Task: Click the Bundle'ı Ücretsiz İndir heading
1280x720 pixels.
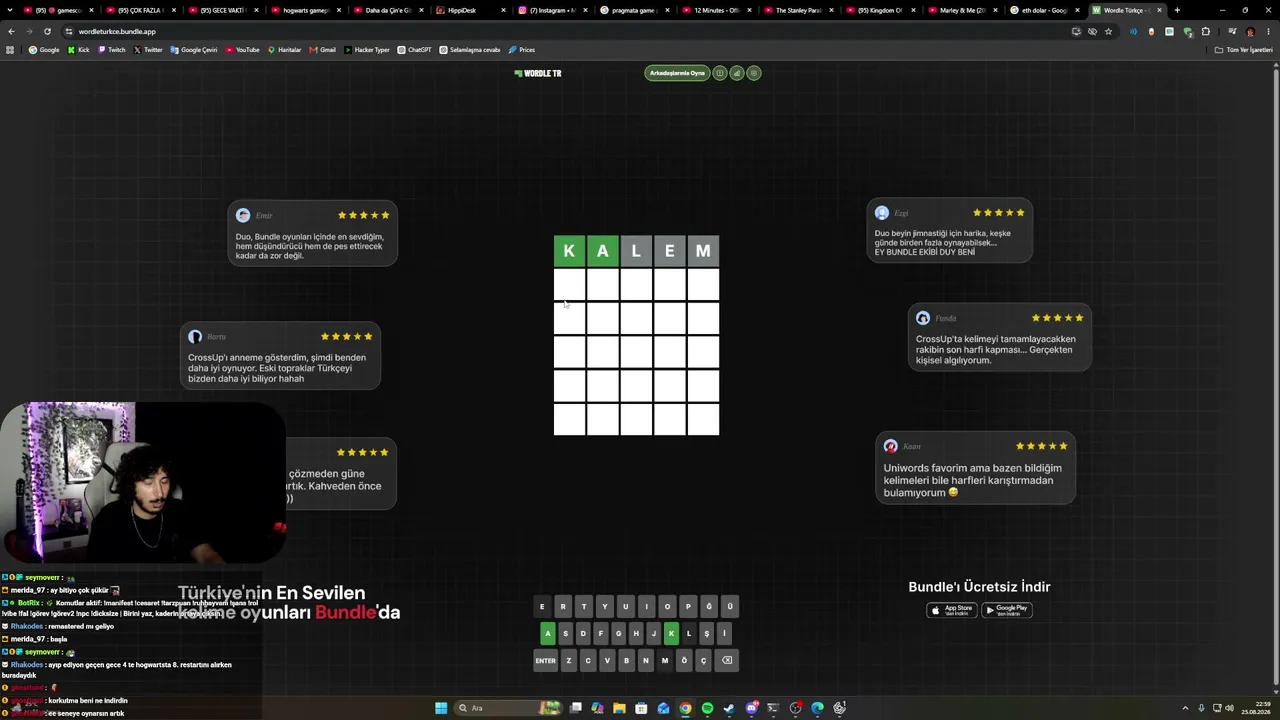Action: pyautogui.click(x=979, y=587)
